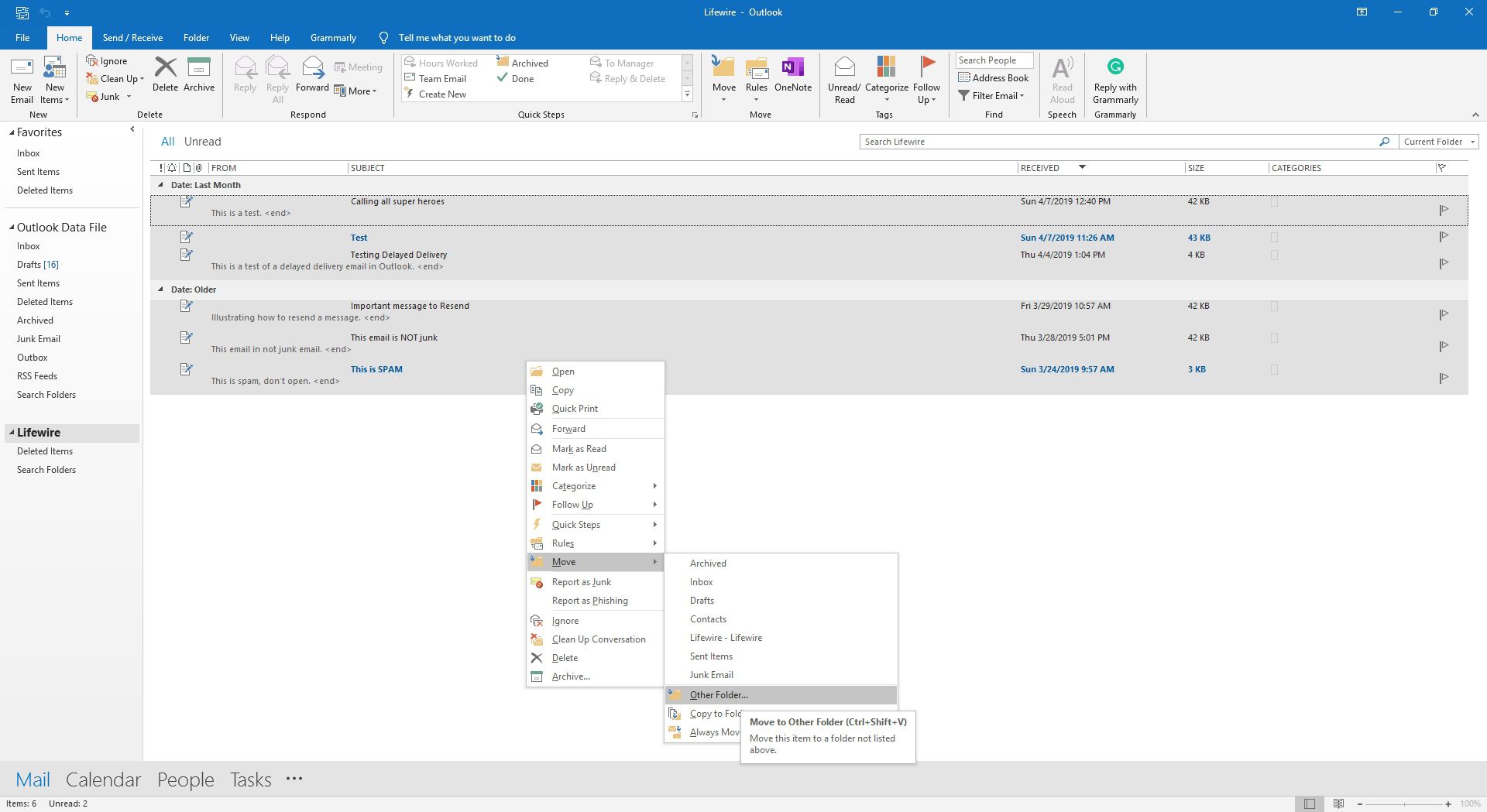Click the reading view icon in status bar

tap(1338, 803)
